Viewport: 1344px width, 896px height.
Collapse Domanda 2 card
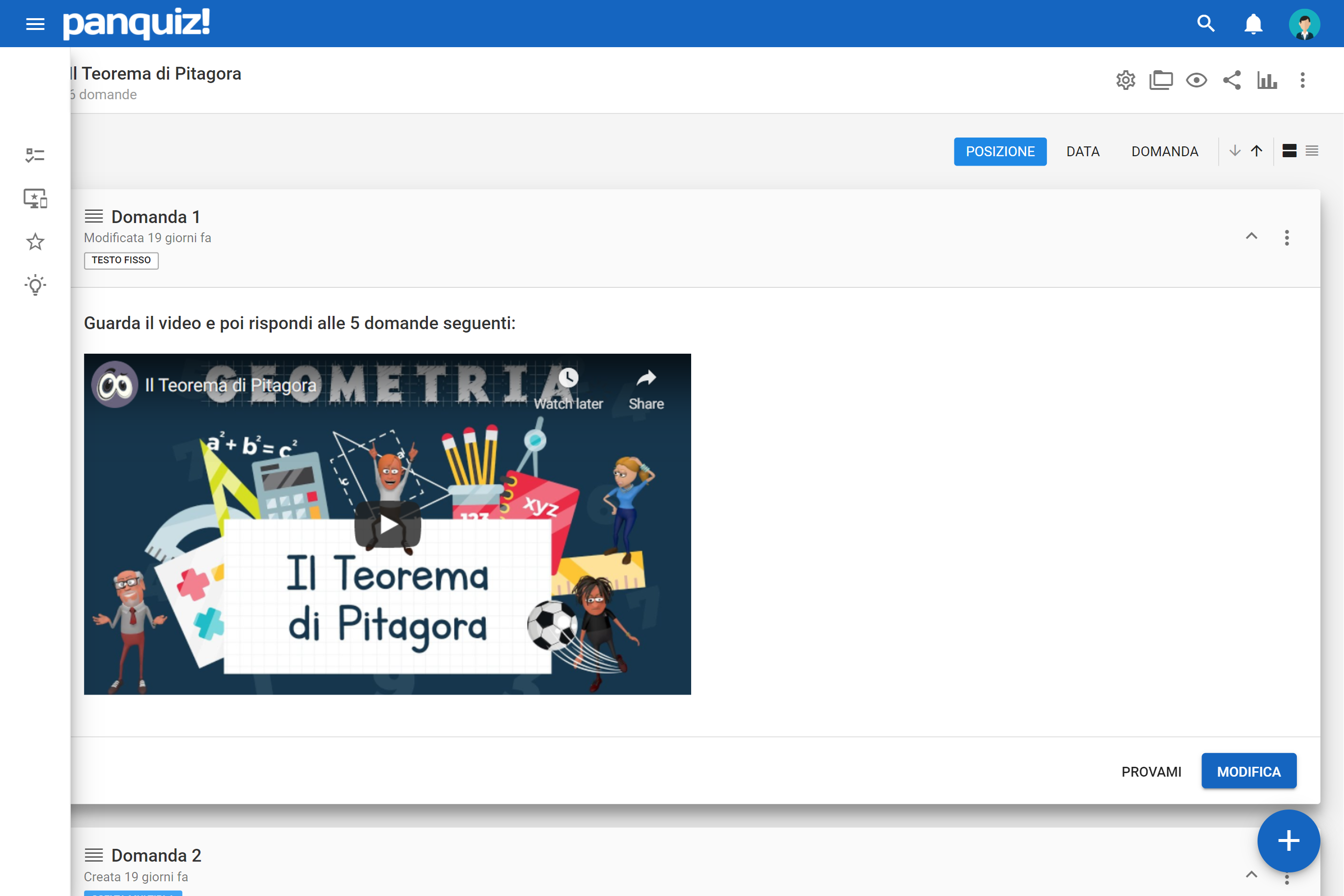pos(1252,875)
